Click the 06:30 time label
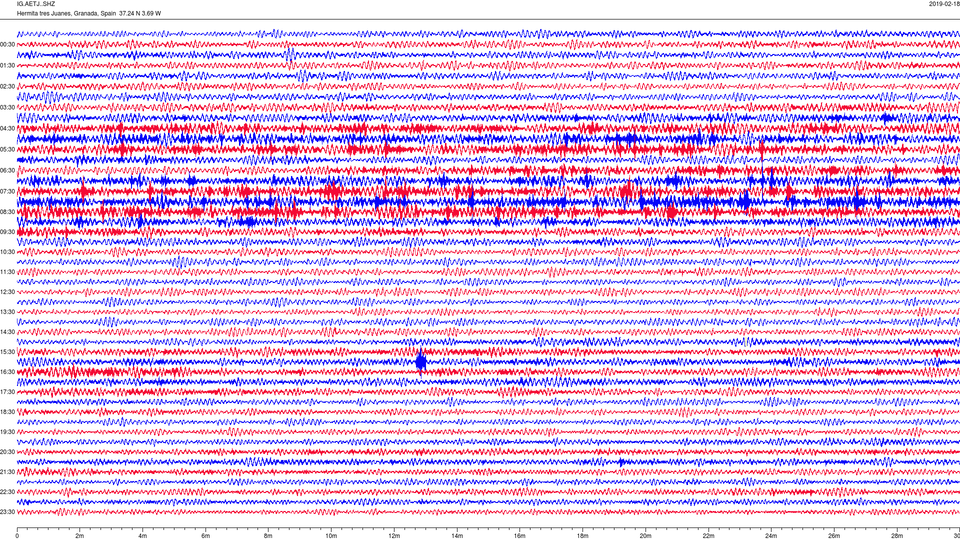 coord(7,171)
